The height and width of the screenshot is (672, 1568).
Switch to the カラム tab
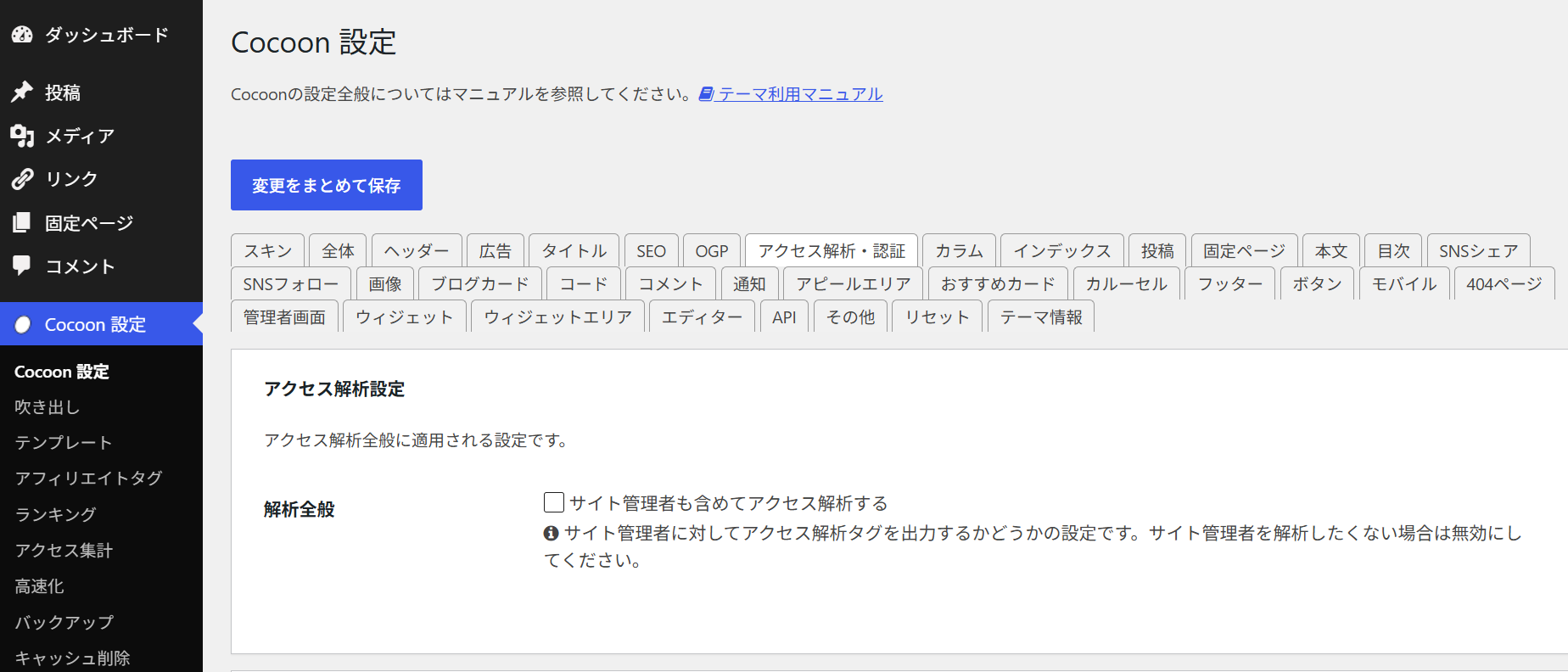[959, 250]
